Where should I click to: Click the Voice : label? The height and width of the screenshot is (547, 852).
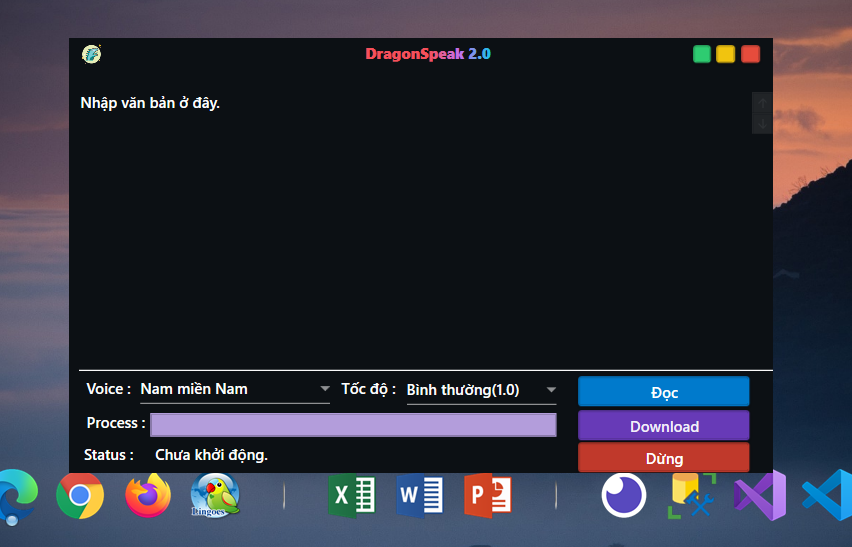108,389
